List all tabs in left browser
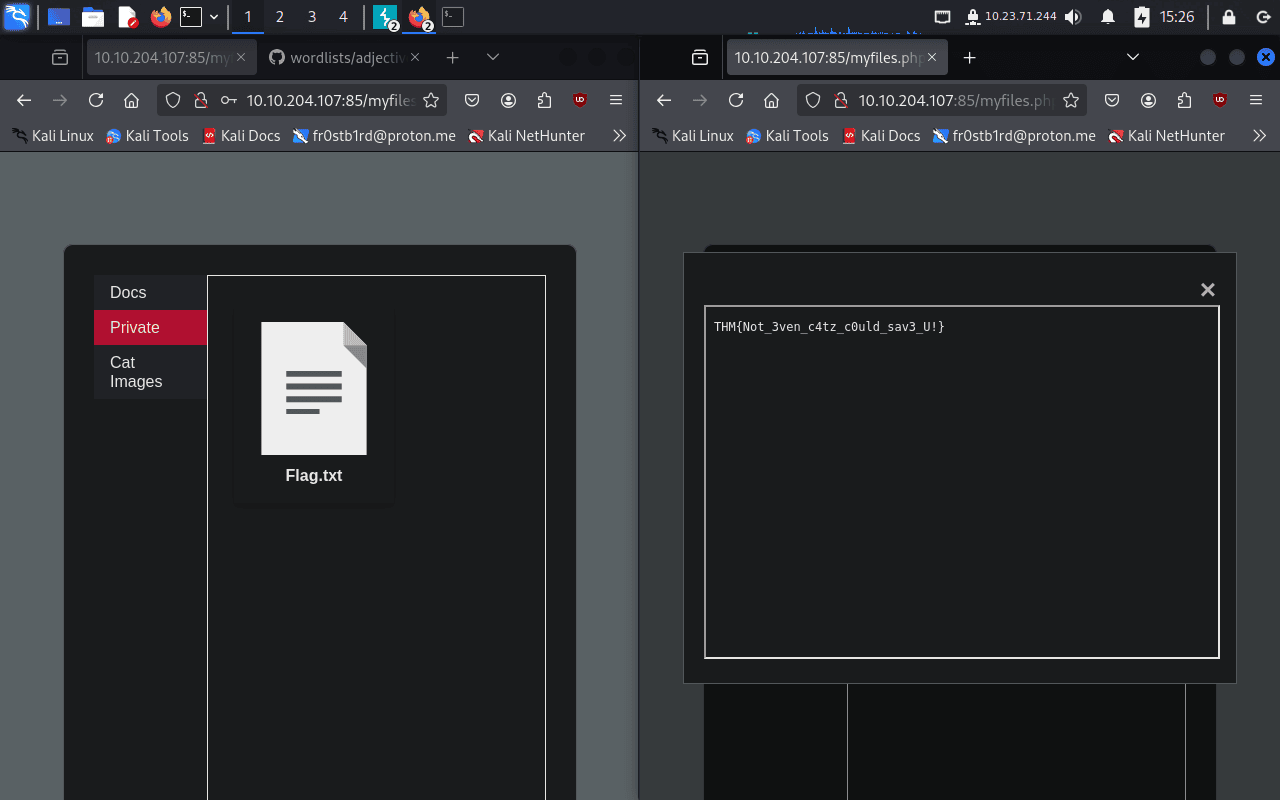1280x800 pixels. tap(492, 58)
